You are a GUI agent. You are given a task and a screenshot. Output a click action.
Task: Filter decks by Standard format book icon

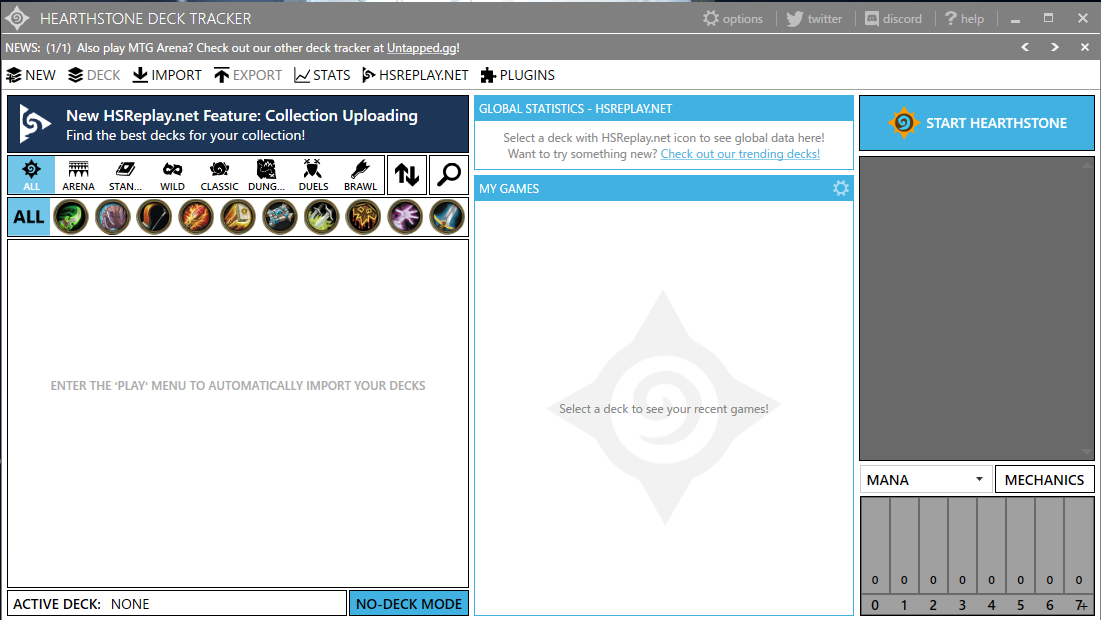click(125, 175)
